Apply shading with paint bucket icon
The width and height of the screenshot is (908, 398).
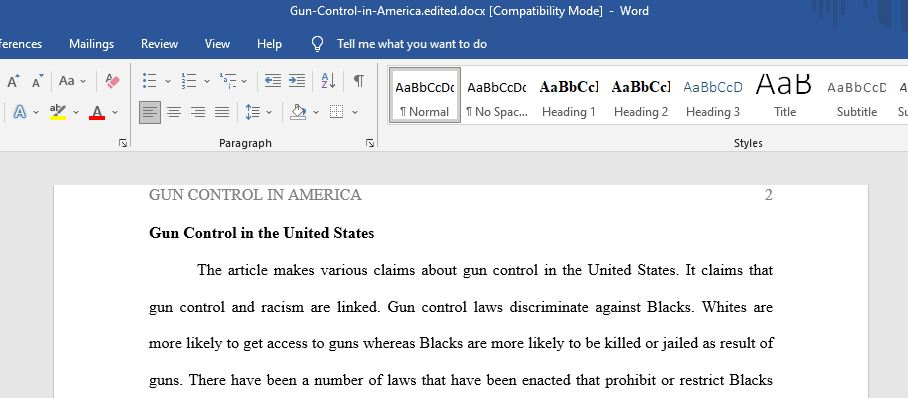point(298,112)
